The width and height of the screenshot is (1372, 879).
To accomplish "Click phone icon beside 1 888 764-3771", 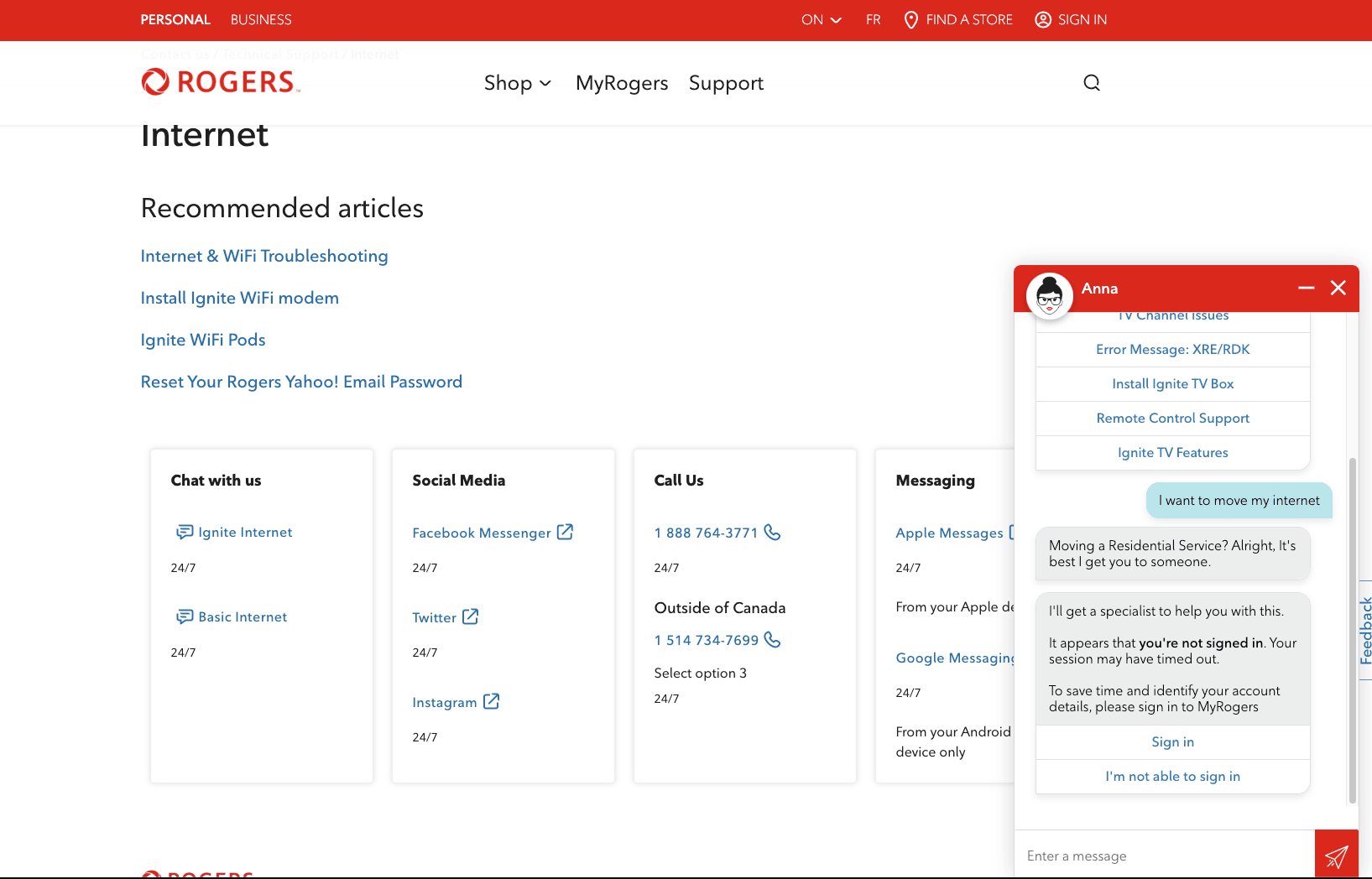I will tap(773, 533).
